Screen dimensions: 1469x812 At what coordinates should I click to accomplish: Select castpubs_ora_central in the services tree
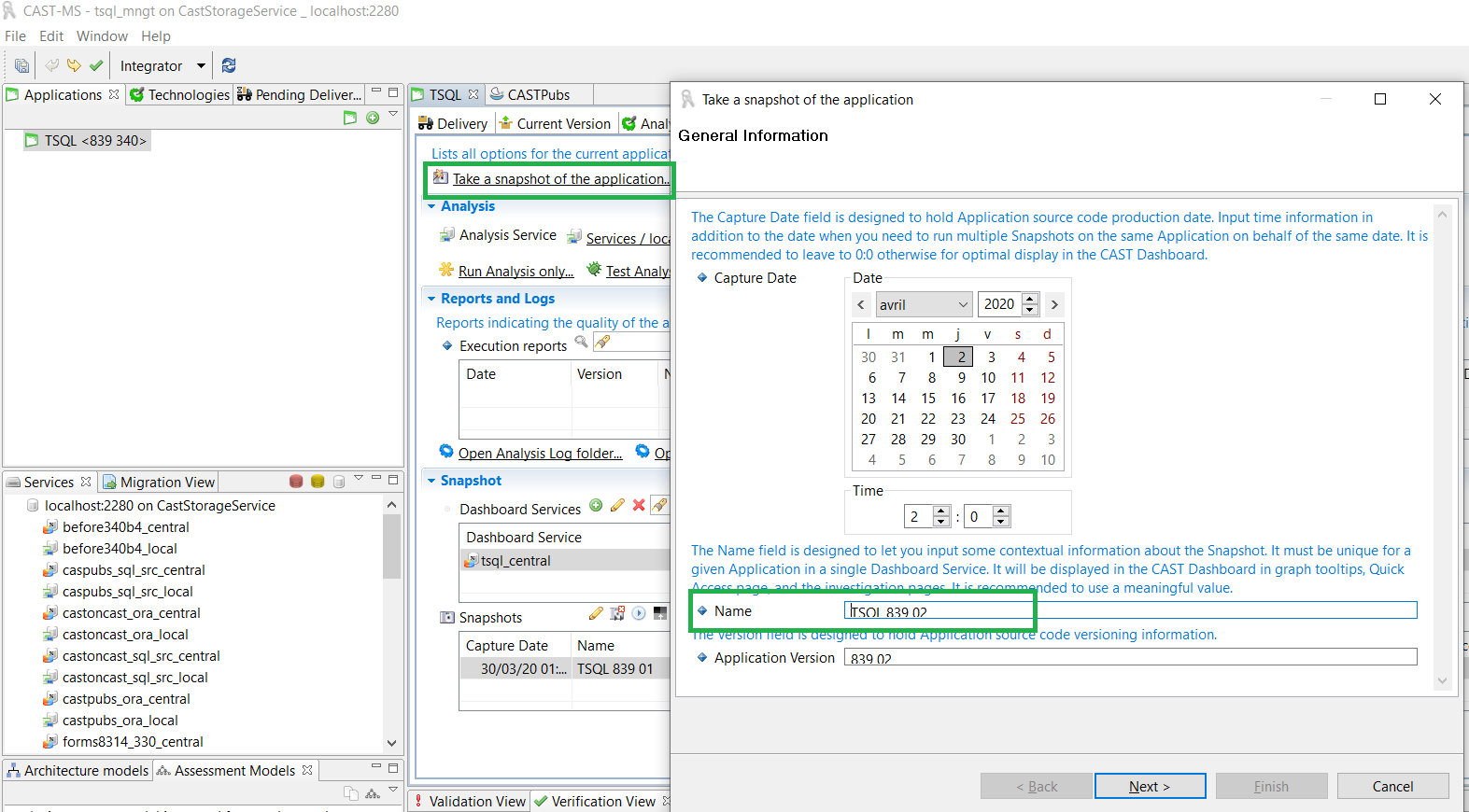(x=126, y=699)
